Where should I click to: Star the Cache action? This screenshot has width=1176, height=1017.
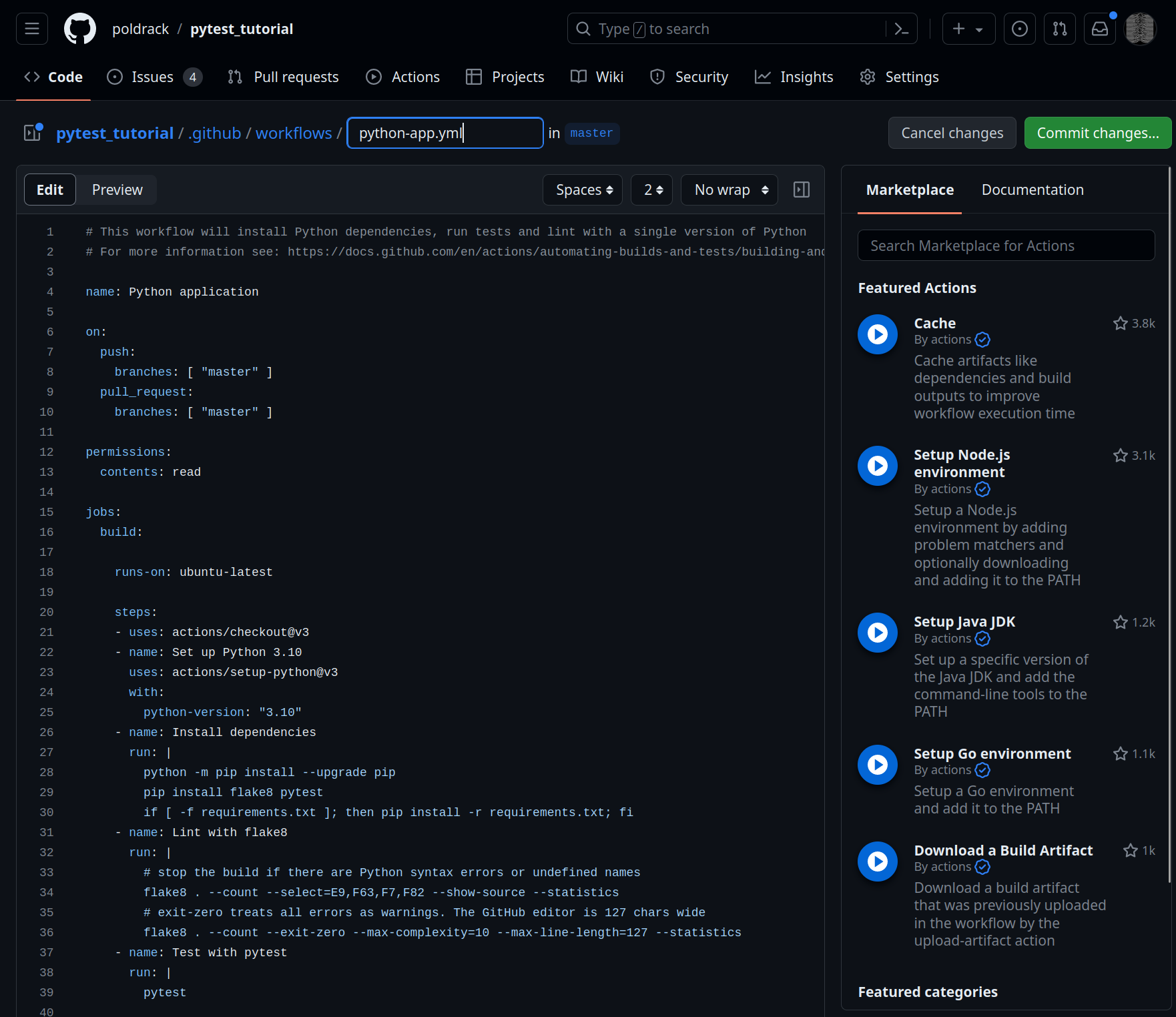click(1120, 324)
